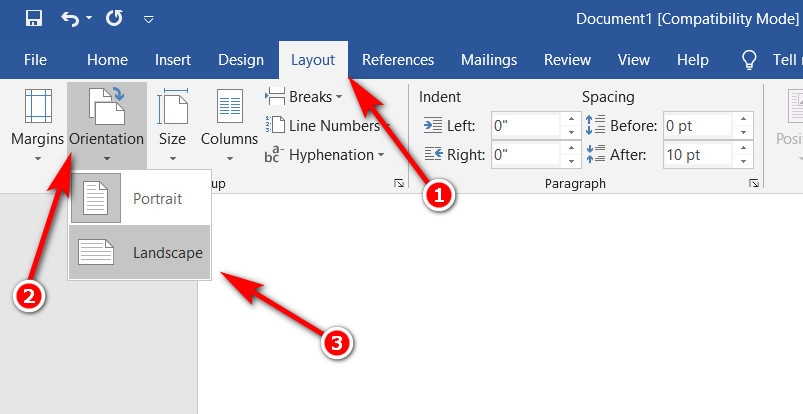
Task: Click the Tell me lightbulb icon
Action: (x=748, y=60)
